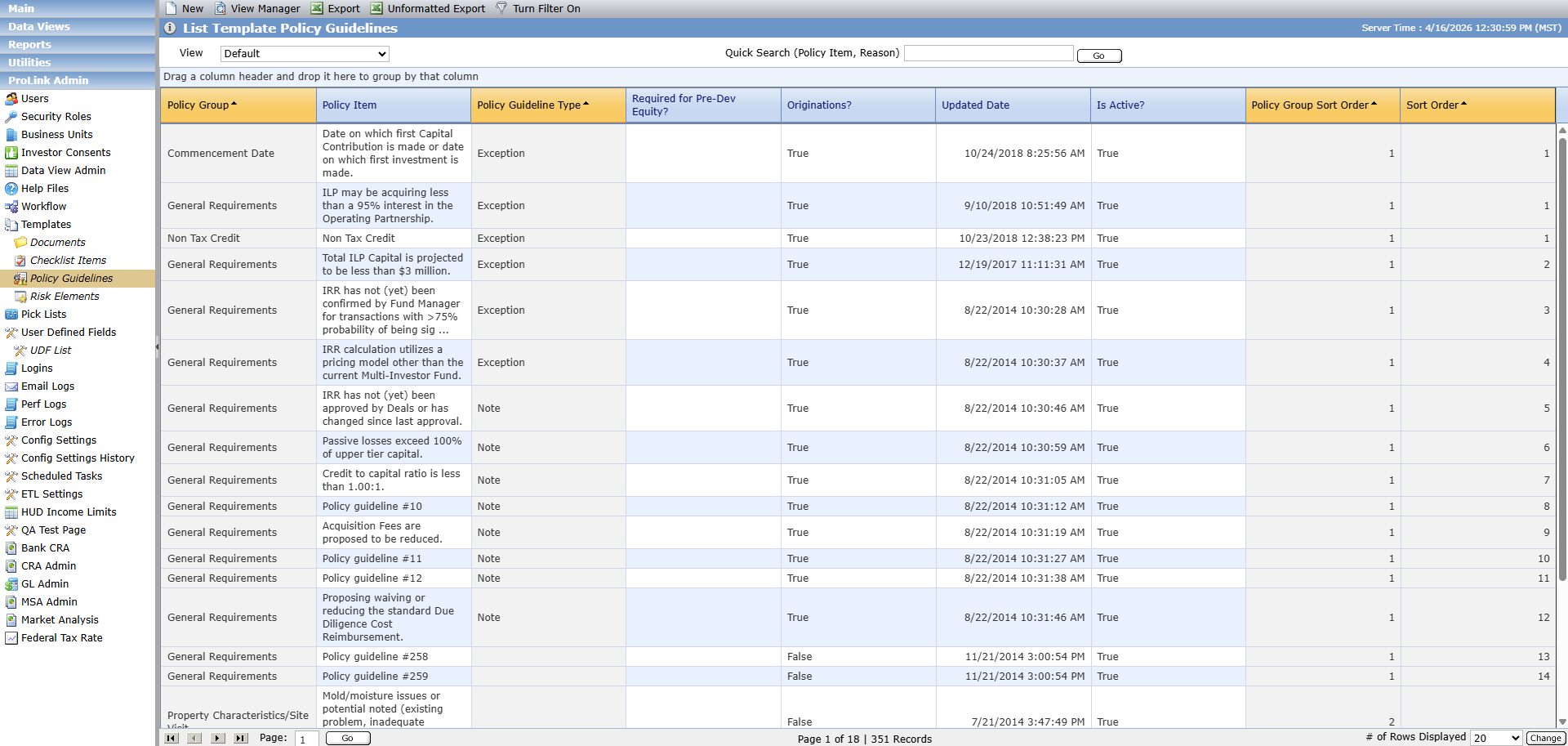
Task: Sort by Policy Item column header
Action: pos(394,105)
